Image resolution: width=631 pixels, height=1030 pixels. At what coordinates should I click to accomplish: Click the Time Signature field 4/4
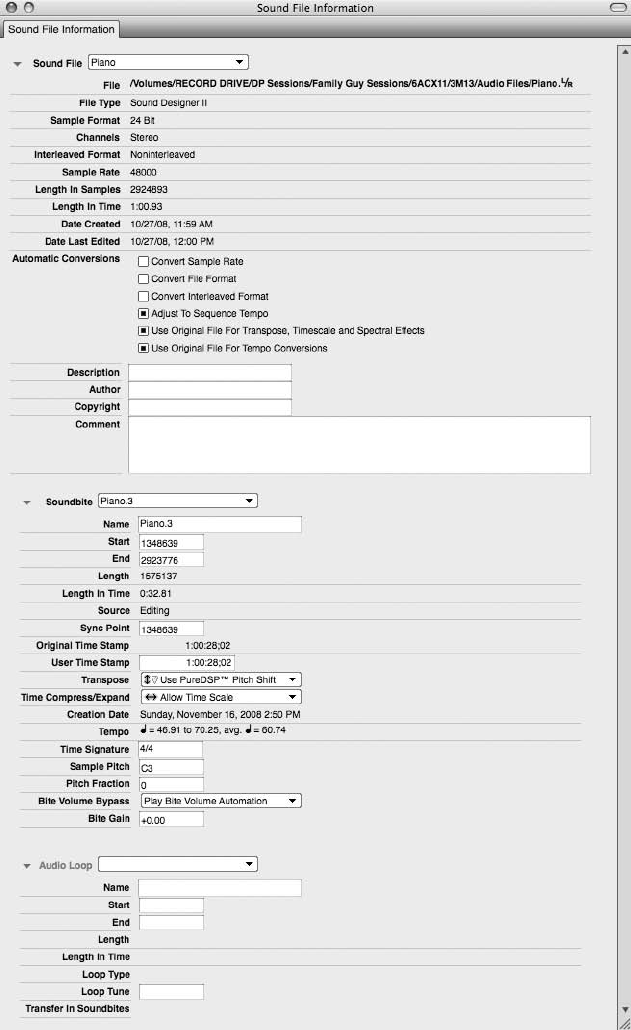click(170, 750)
